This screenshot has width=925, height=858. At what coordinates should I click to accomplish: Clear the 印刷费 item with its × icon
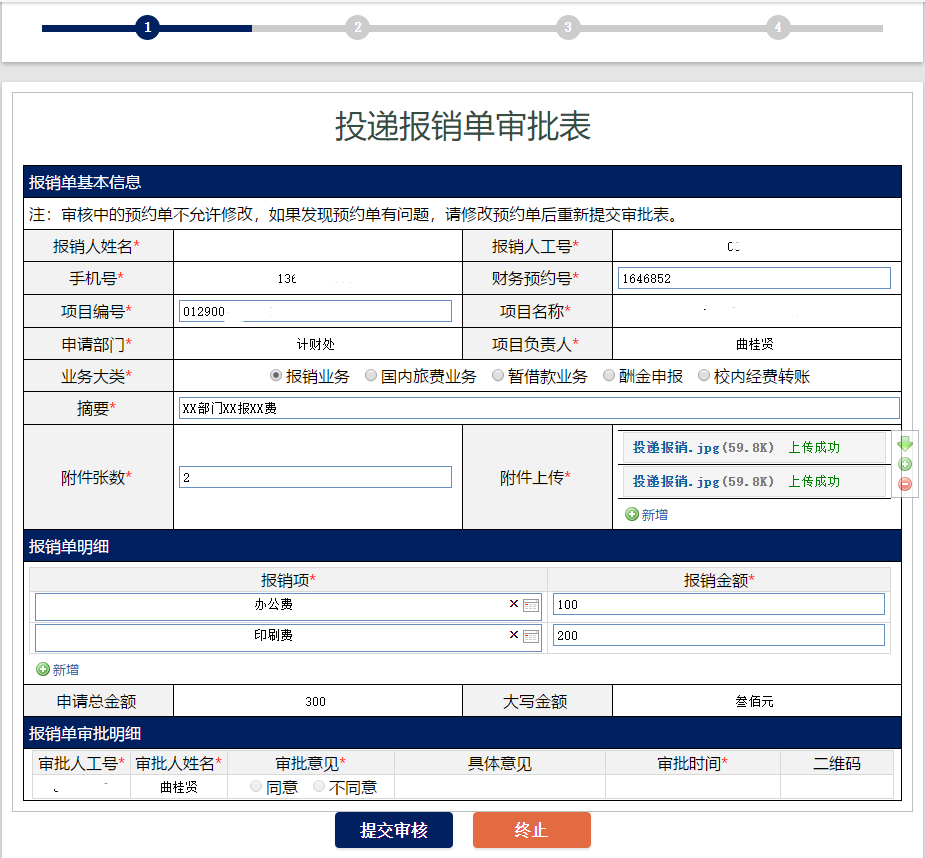click(x=514, y=635)
